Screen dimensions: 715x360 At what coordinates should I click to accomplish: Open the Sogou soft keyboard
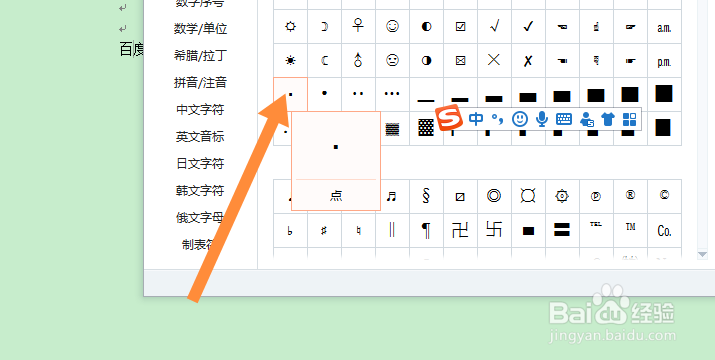coord(564,120)
